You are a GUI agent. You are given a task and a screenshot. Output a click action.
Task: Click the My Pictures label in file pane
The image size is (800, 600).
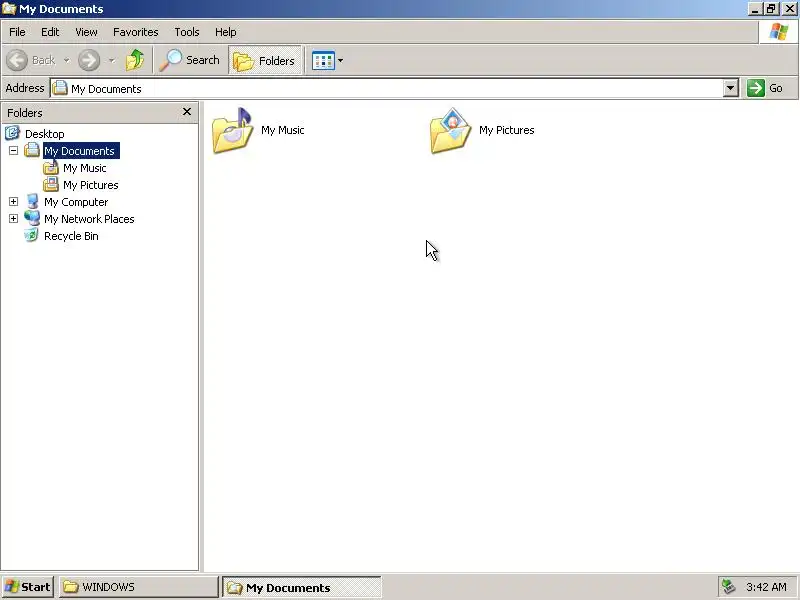507,130
